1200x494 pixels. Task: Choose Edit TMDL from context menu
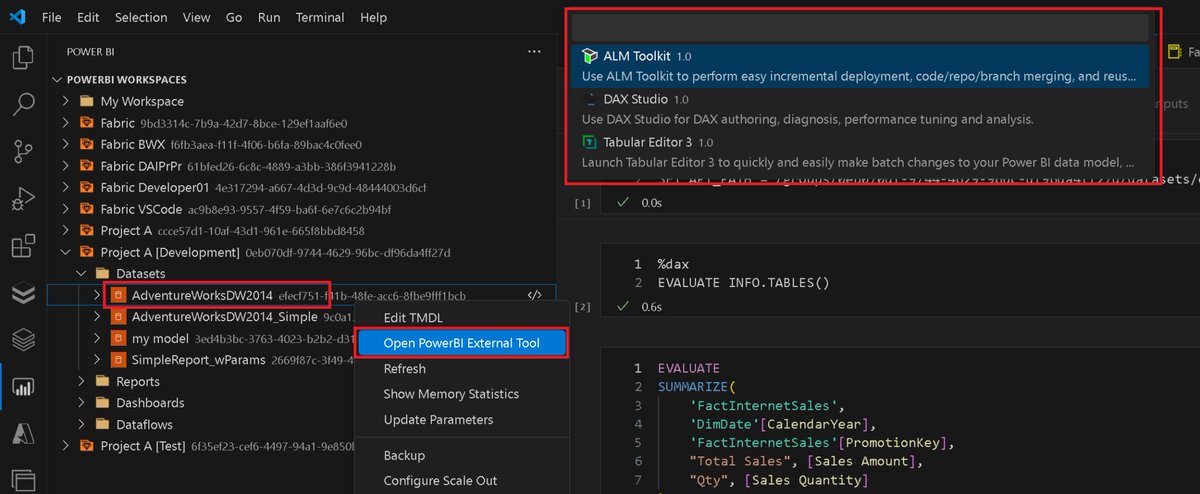pyautogui.click(x=461, y=318)
